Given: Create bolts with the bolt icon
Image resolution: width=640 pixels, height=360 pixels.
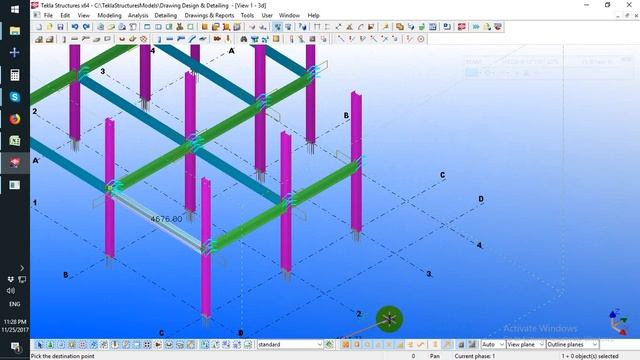Looking at the screenshot, I should 217,39.
